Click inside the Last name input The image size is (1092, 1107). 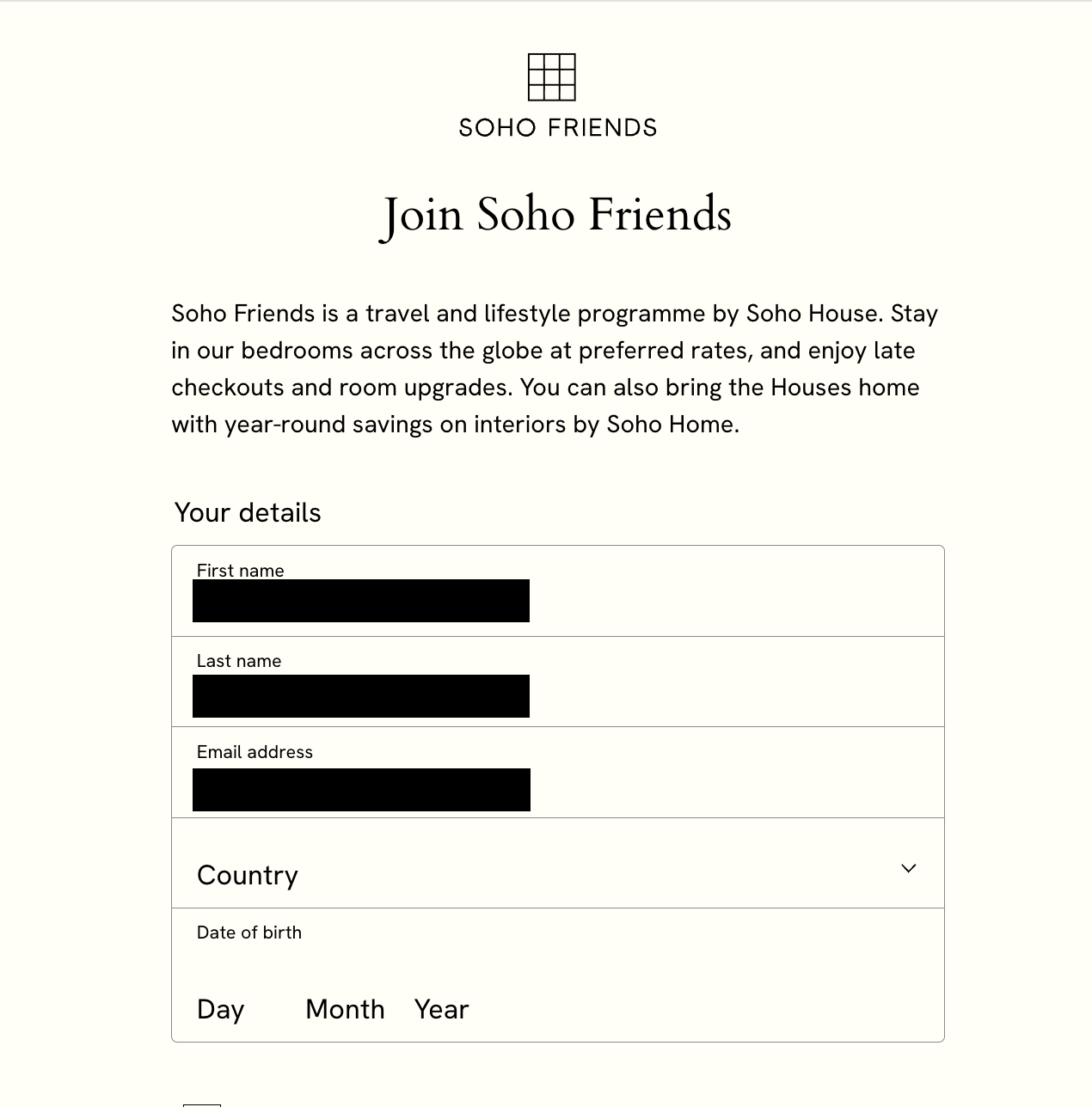[x=360, y=694]
